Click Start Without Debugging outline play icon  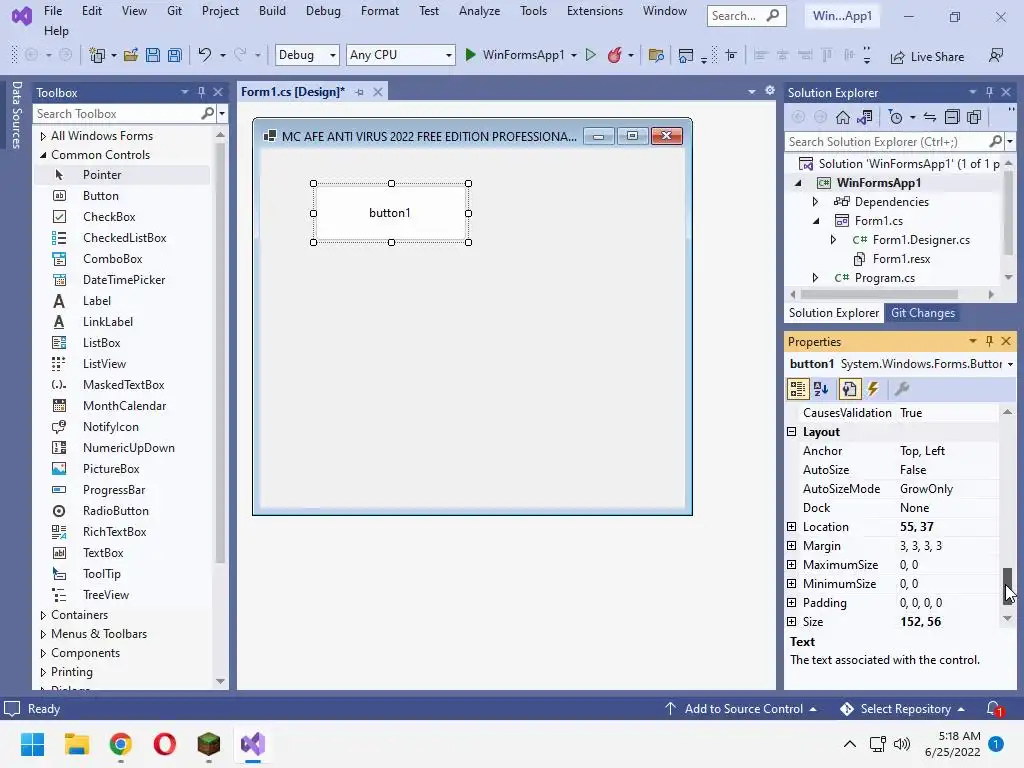tap(590, 55)
